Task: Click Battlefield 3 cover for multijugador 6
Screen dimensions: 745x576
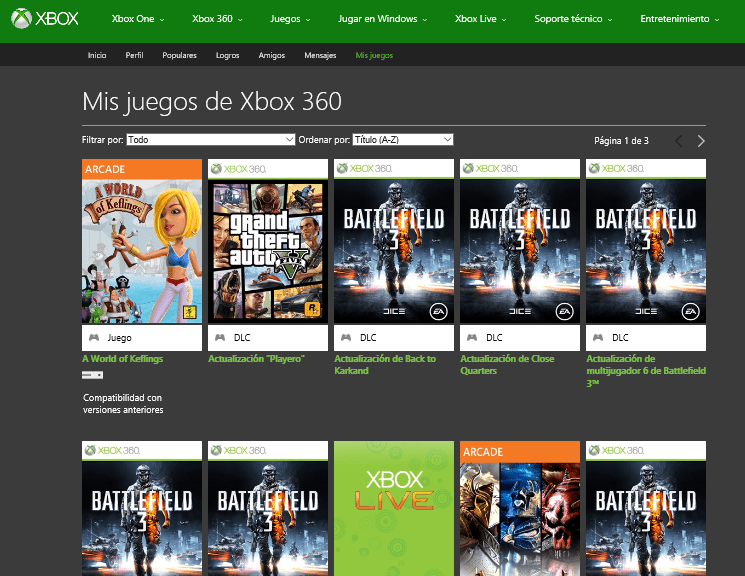Action: coord(646,241)
